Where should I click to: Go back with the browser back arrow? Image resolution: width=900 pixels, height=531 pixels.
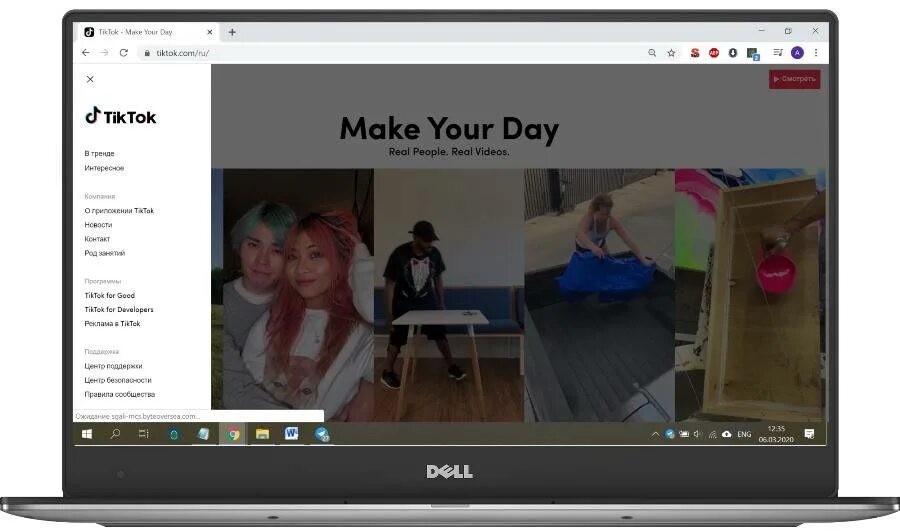pos(86,53)
